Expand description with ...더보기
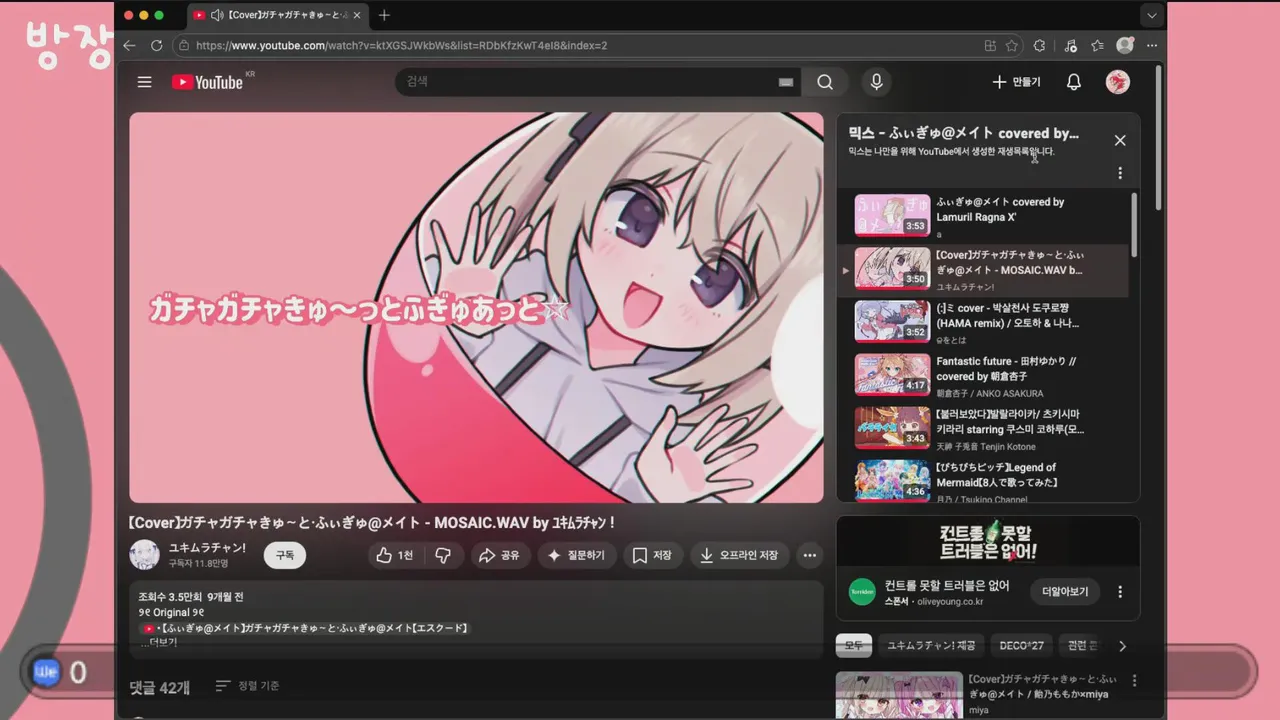Viewport: 1280px width, 720px height. (159, 642)
